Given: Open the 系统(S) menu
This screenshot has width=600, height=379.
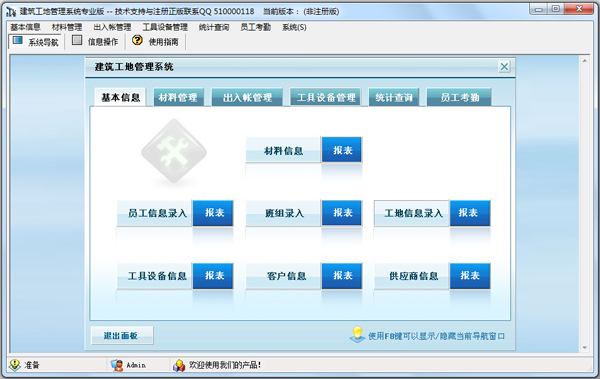Looking at the screenshot, I should point(294,27).
